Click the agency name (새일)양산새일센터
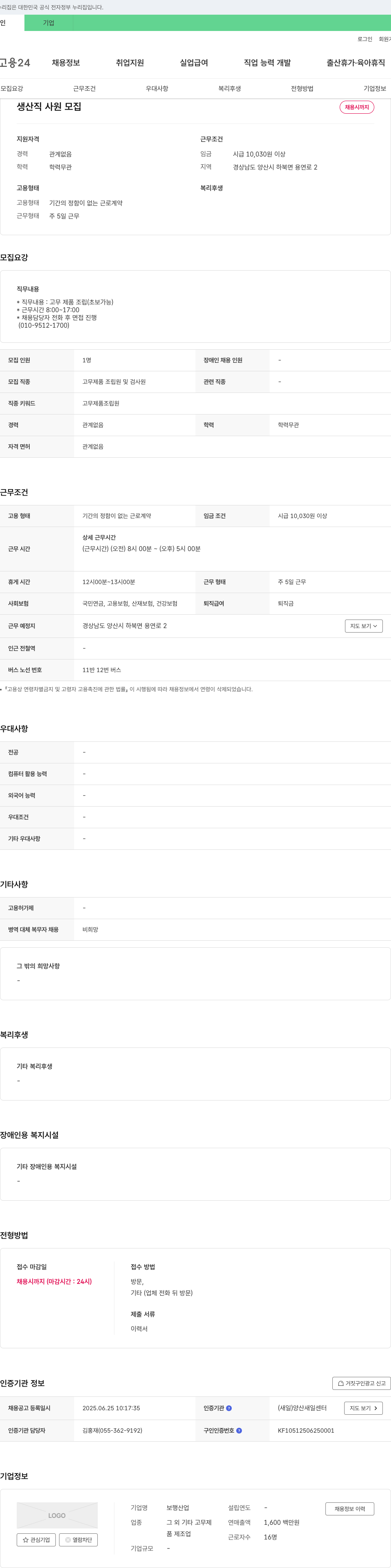 [302, 1408]
